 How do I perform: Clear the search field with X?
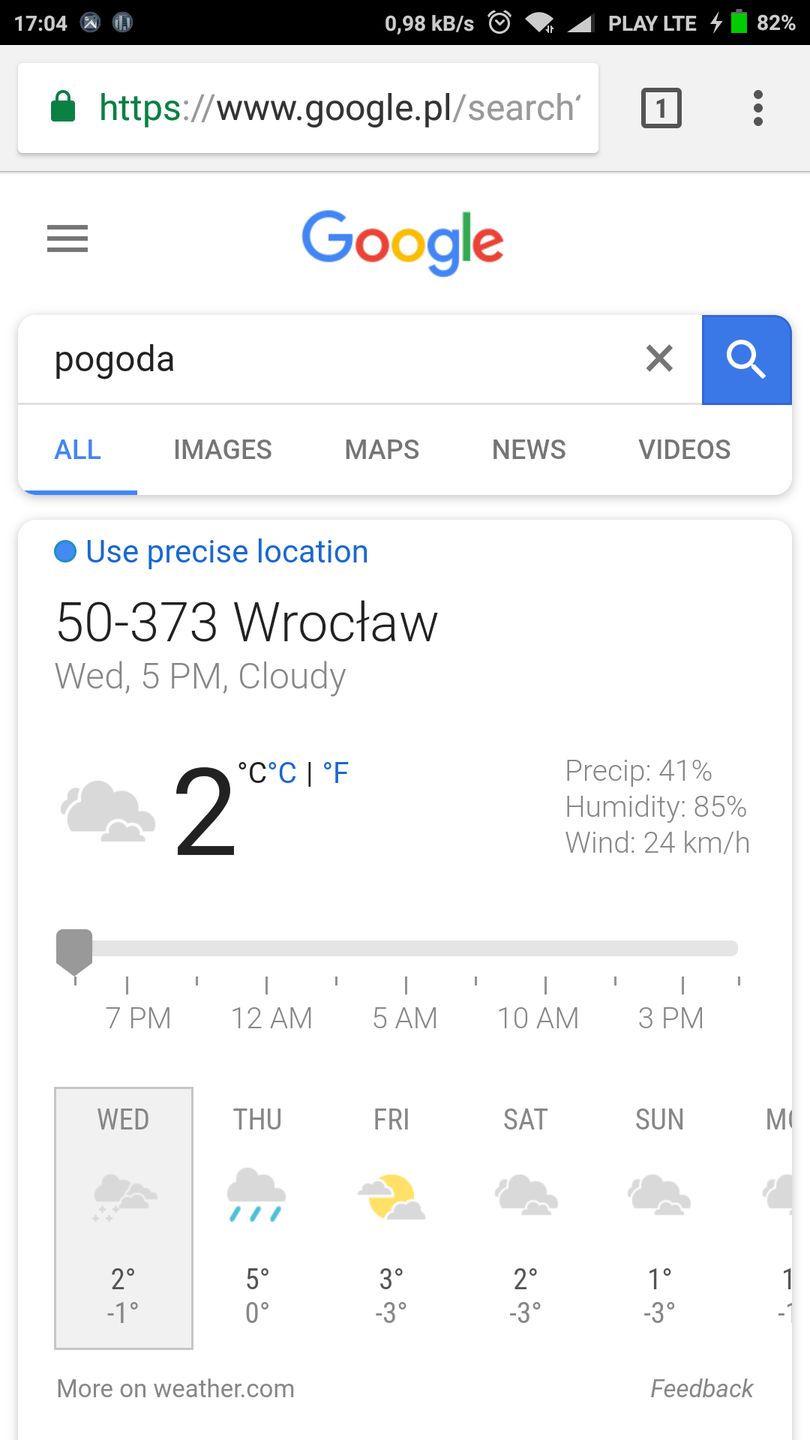click(x=659, y=358)
